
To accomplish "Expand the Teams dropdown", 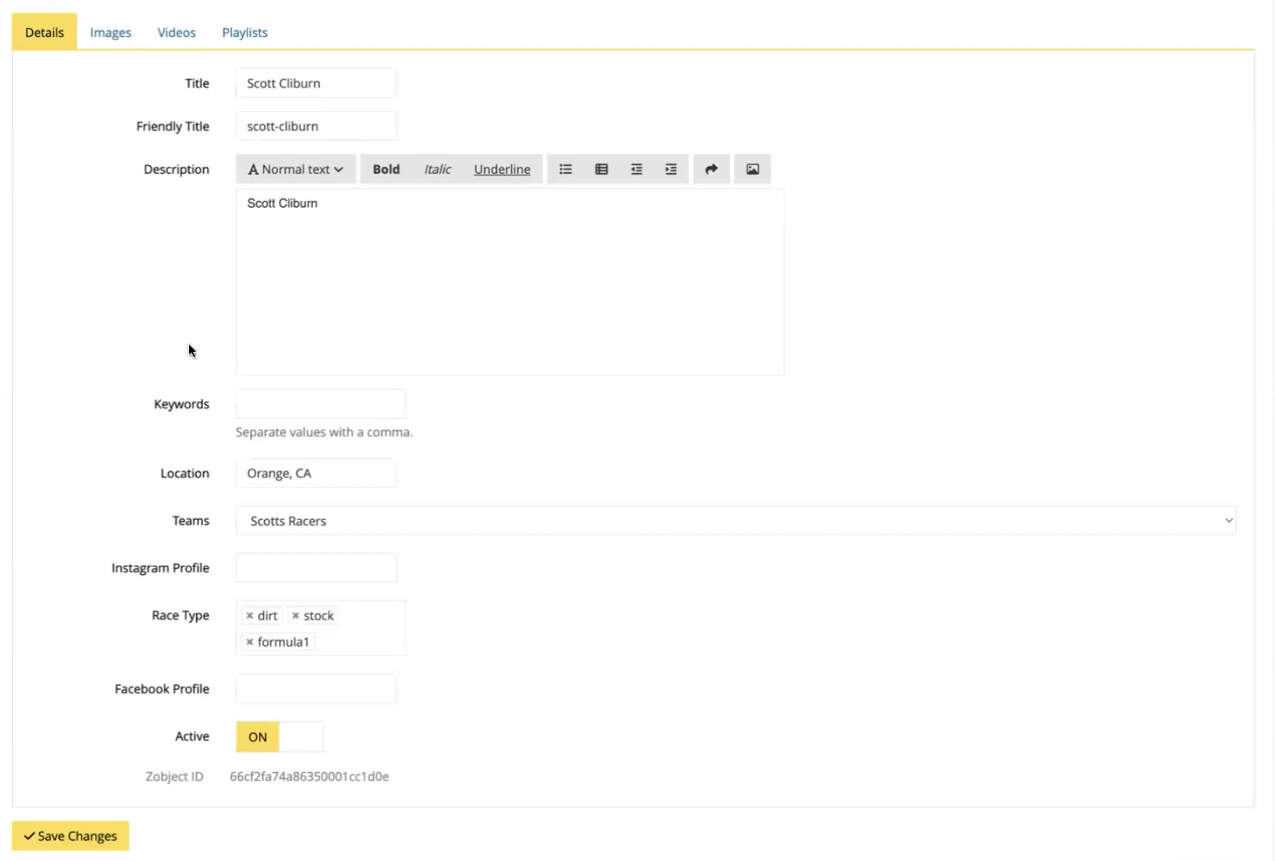I will pyautogui.click(x=735, y=521).
